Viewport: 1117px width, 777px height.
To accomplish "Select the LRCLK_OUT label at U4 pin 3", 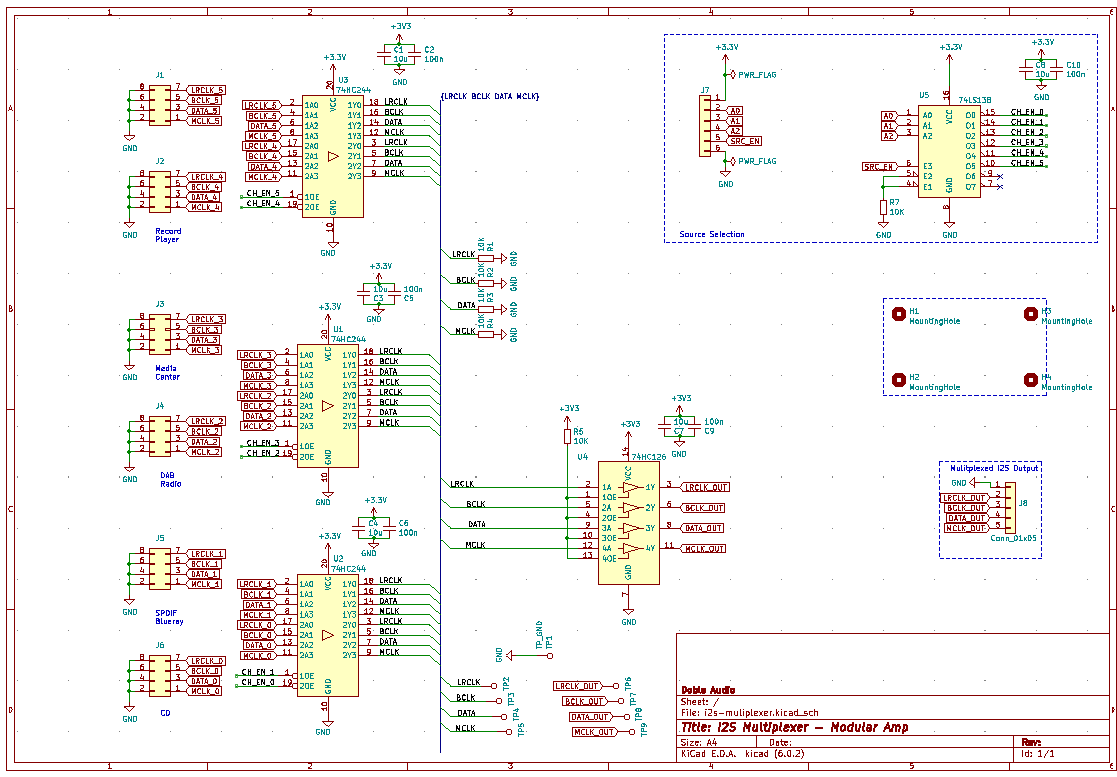I will pos(705,487).
